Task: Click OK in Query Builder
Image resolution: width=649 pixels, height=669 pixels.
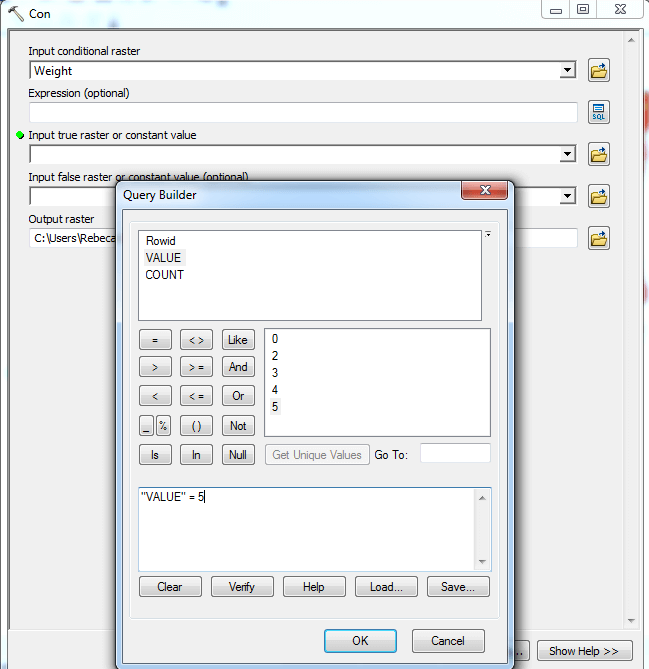Action: [360, 641]
